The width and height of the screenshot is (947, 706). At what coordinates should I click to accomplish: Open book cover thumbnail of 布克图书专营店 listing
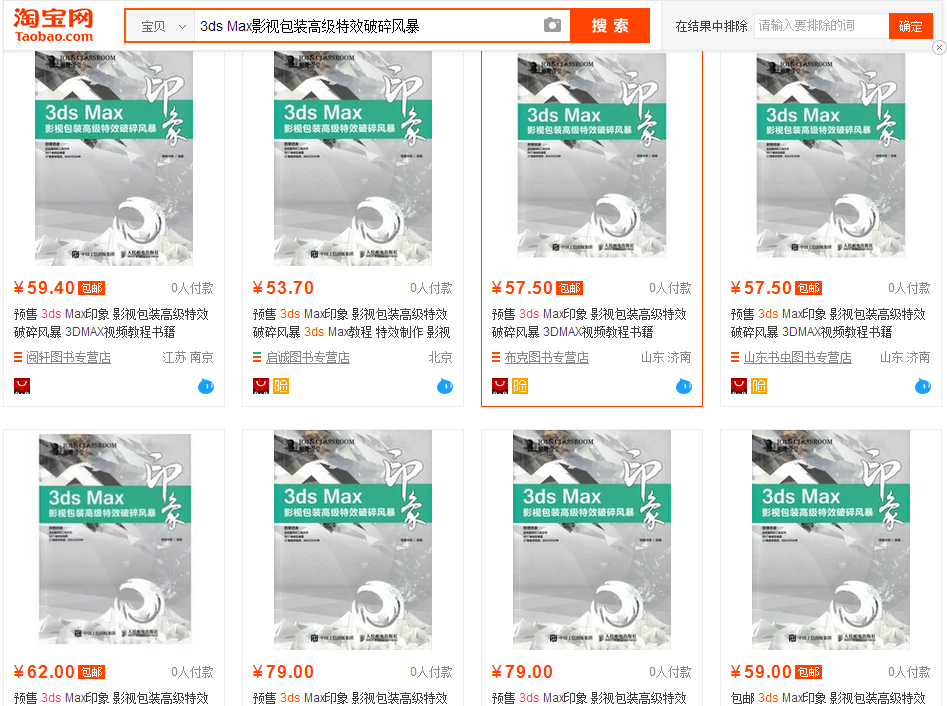[x=592, y=155]
